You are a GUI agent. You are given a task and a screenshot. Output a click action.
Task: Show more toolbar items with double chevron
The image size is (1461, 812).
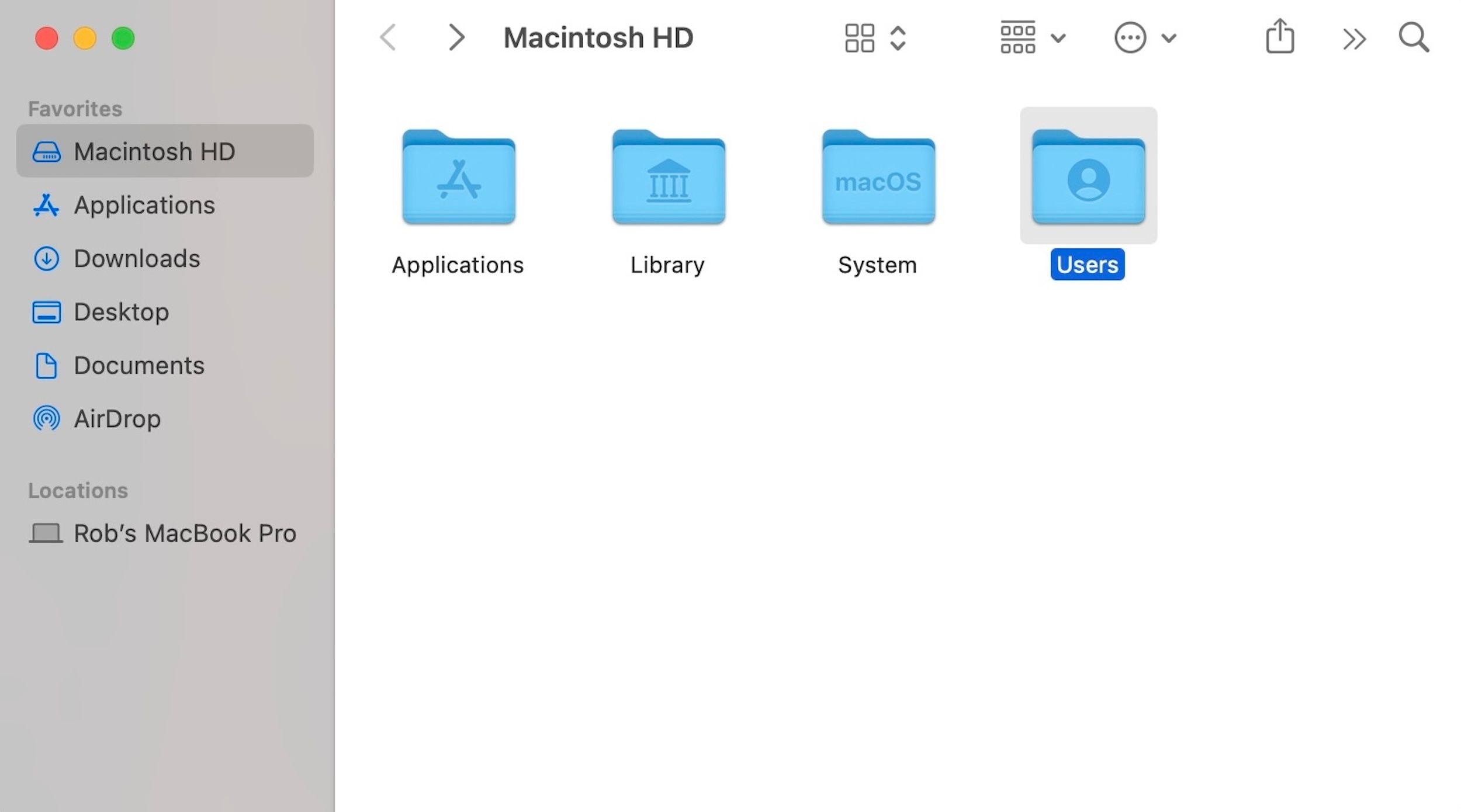click(1354, 39)
